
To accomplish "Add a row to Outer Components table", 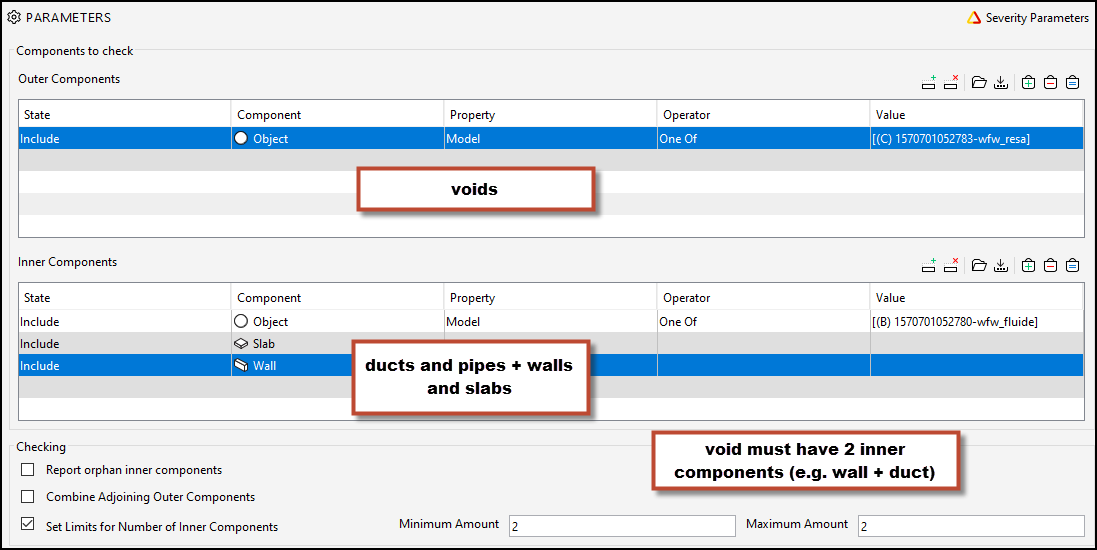I will coord(928,83).
